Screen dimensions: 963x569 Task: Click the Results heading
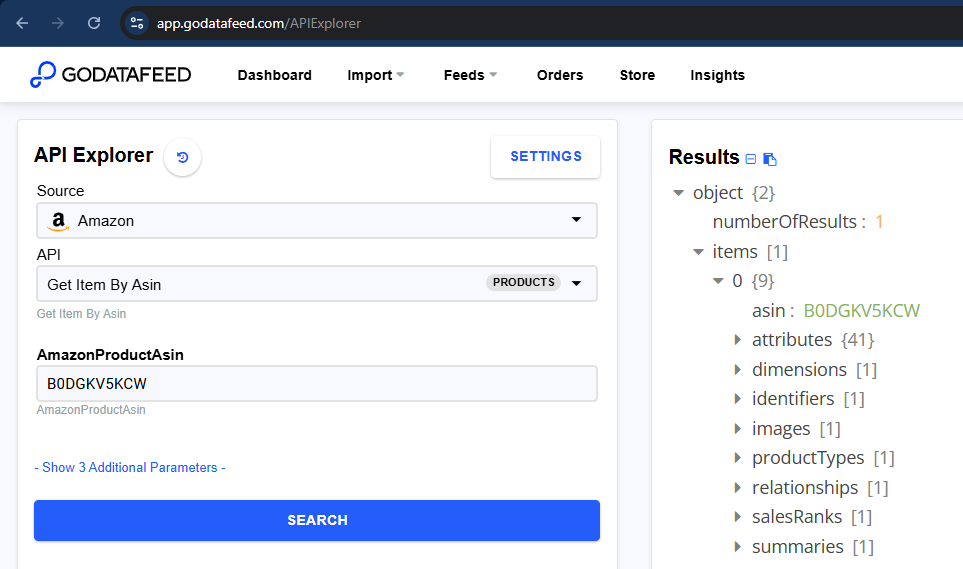click(x=704, y=157)
